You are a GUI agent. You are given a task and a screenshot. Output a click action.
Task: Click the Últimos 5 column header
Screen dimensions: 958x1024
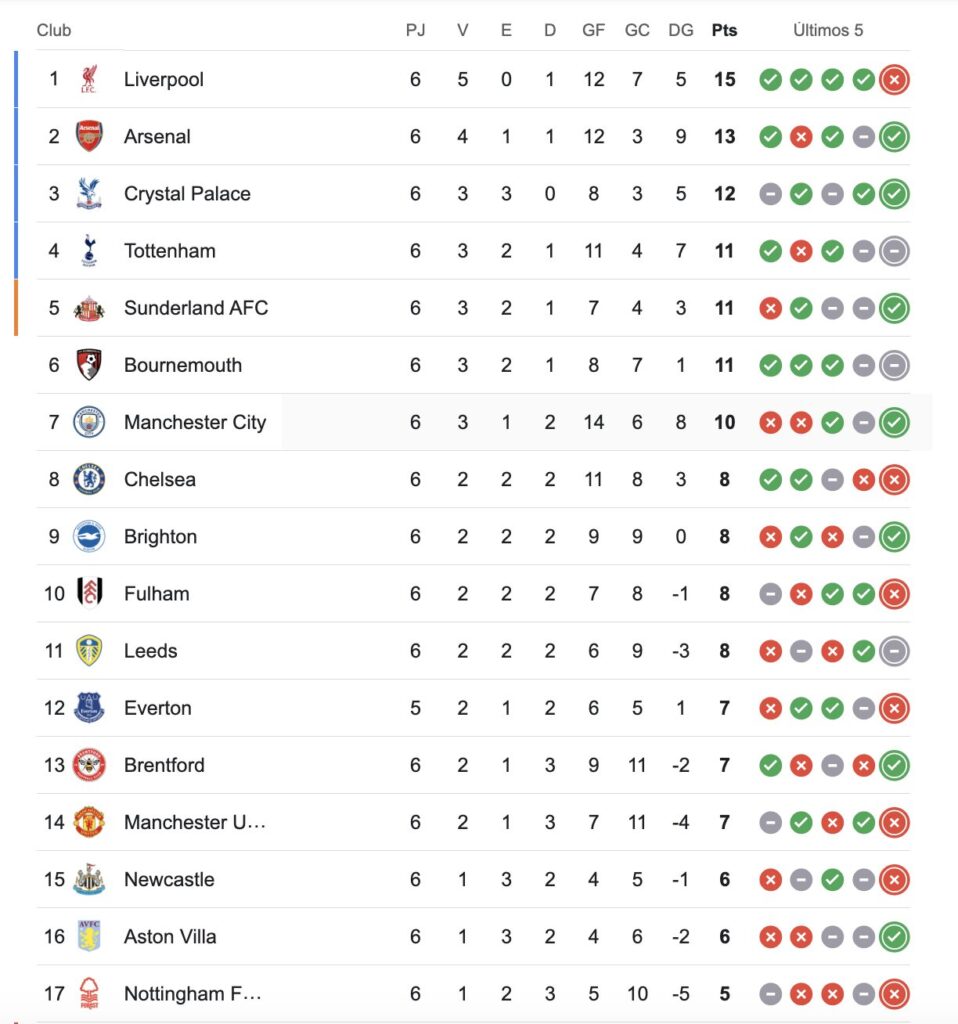coord(828,30)
